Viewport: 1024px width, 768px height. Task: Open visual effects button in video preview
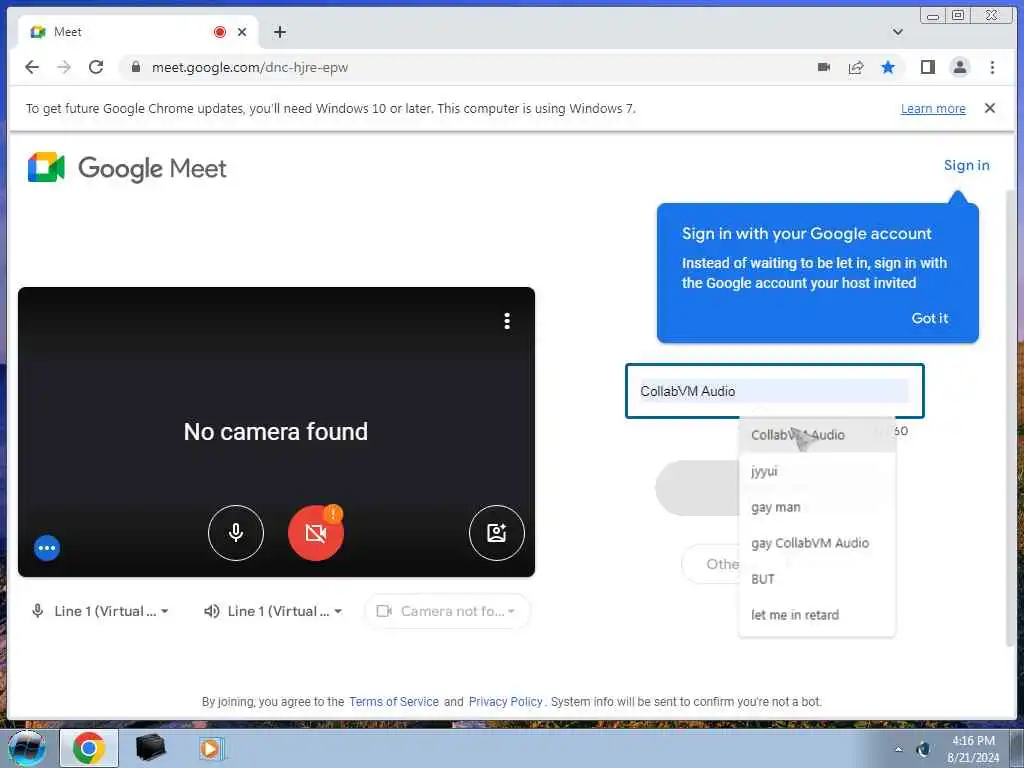coord(496,533)
